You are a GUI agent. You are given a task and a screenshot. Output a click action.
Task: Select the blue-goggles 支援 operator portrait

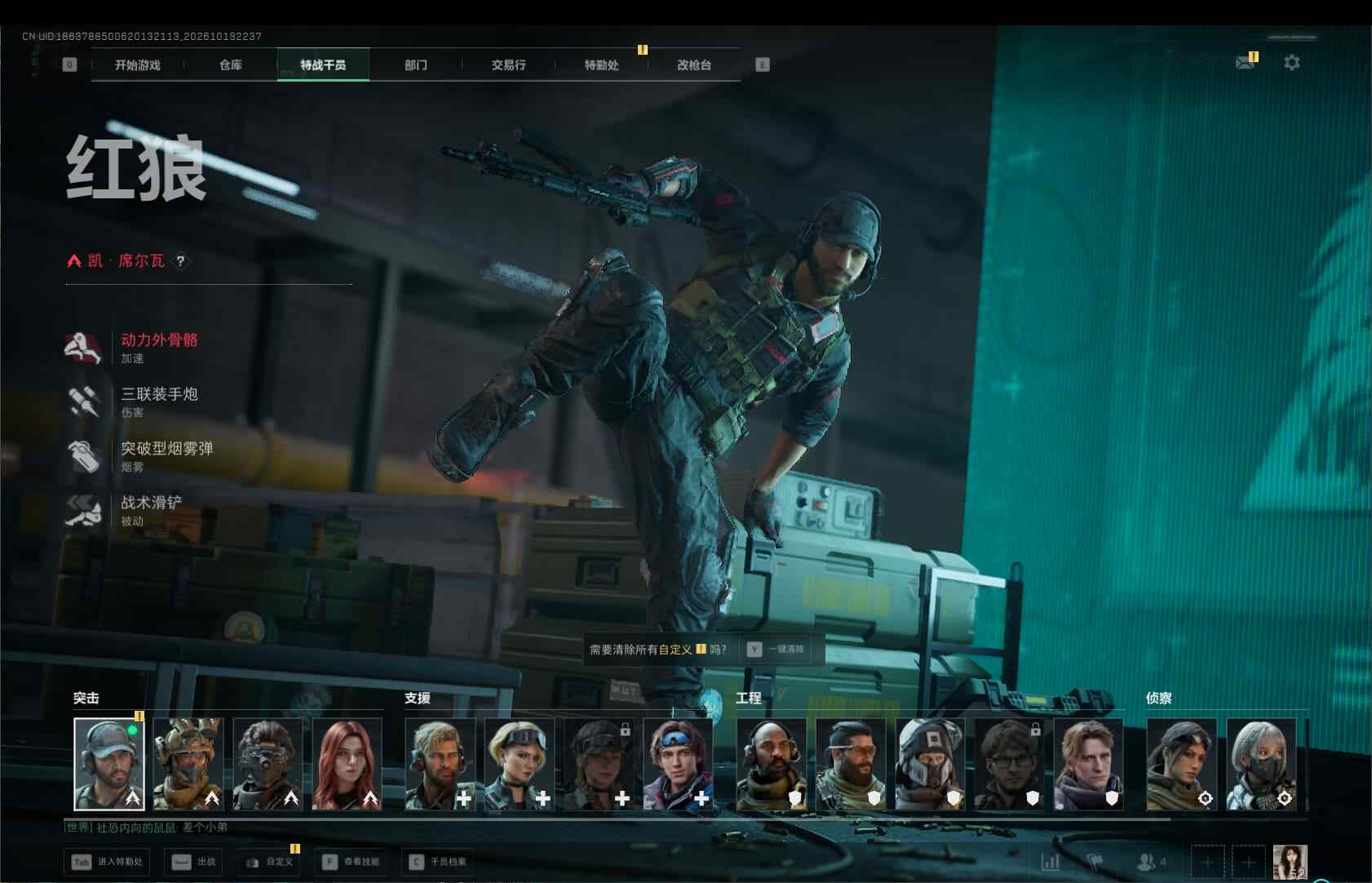(679, 765)
